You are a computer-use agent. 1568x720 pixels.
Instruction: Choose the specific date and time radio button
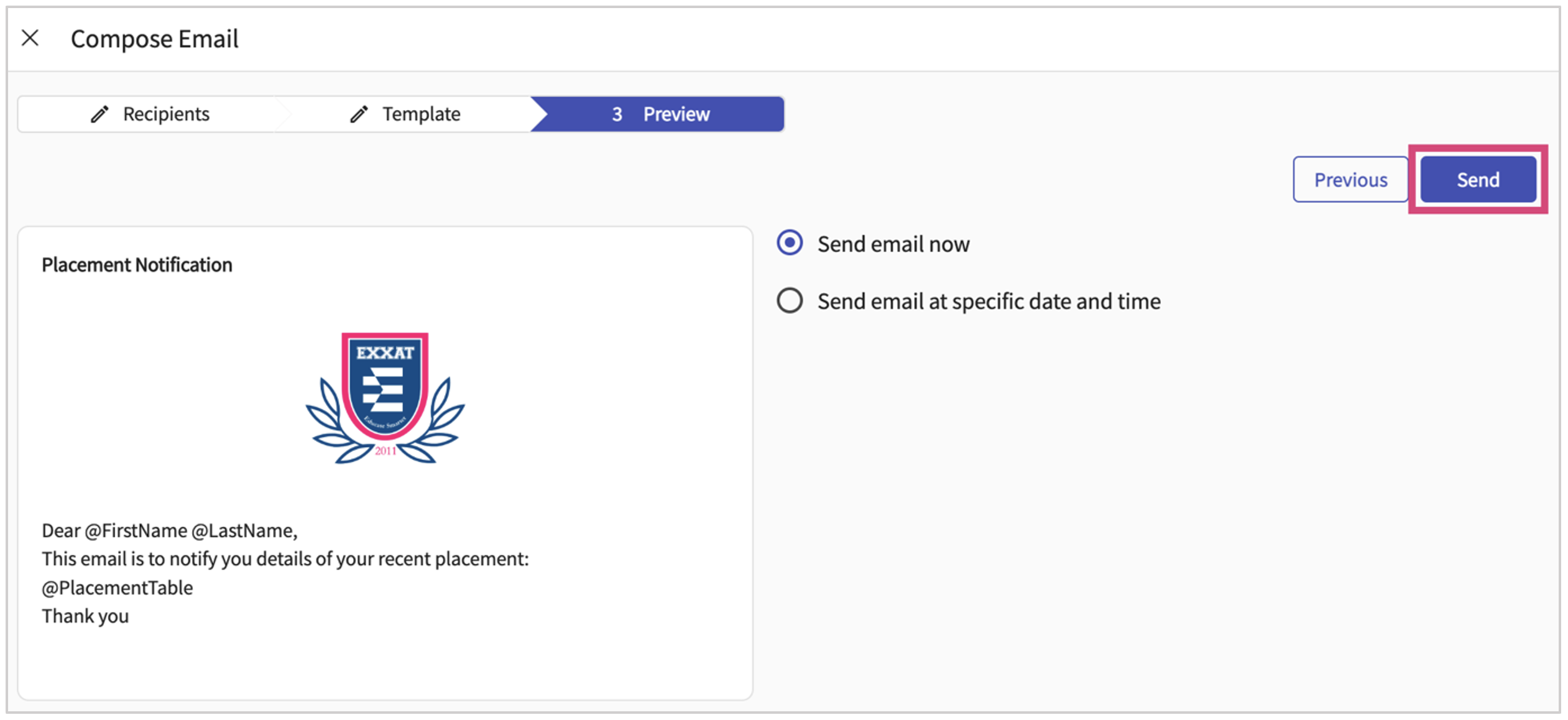click(790, 301)
